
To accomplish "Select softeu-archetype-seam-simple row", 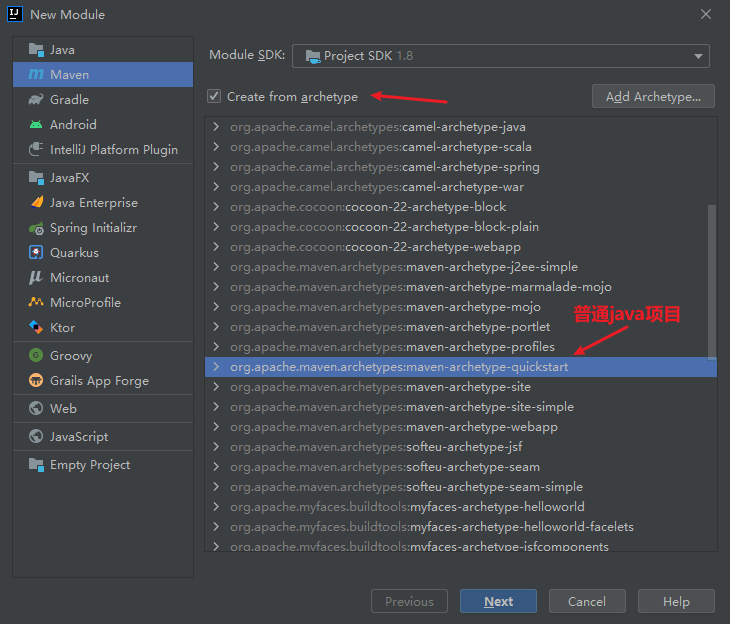I will click(x=460, y=487).
